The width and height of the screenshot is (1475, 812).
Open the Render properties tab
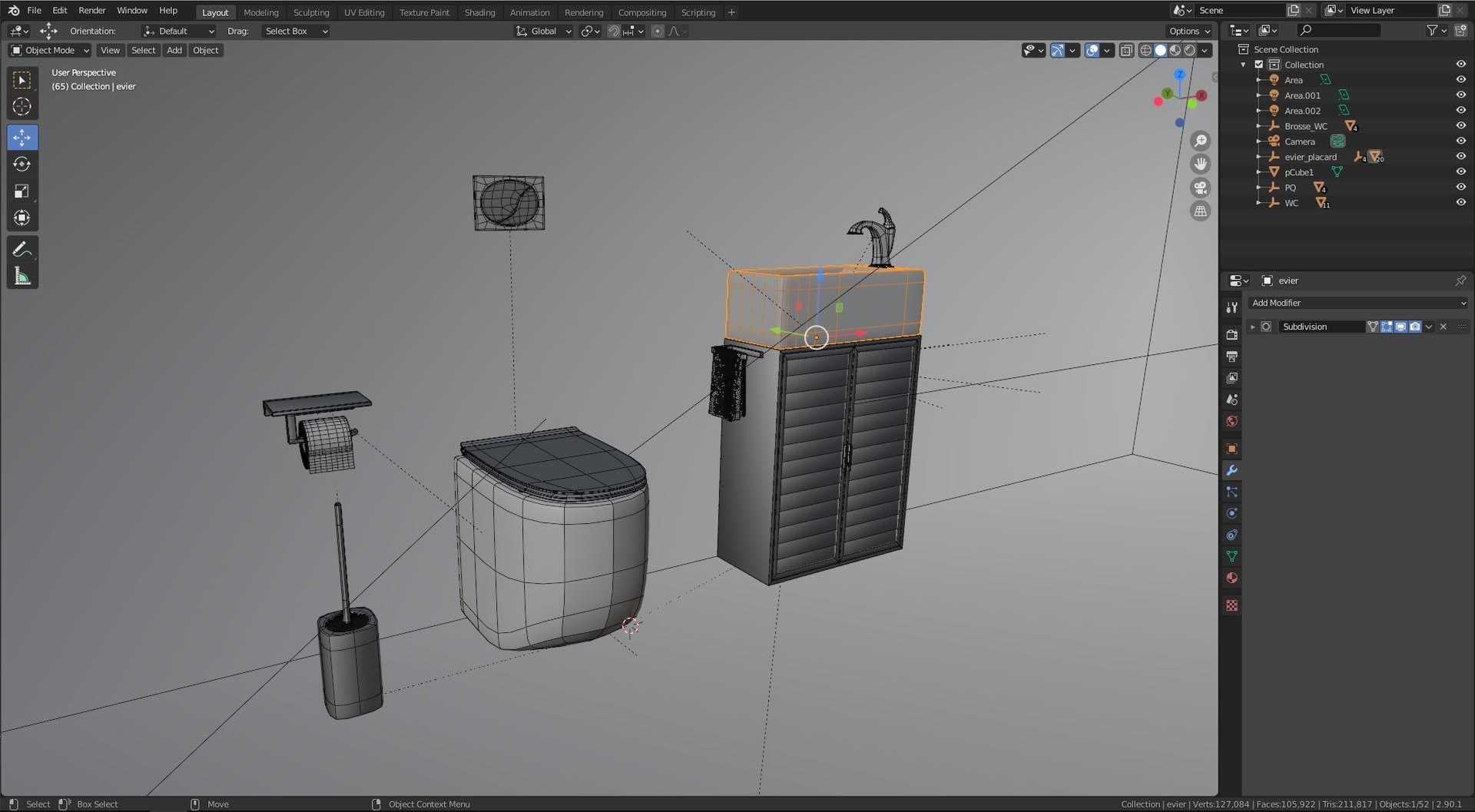click(x=1231, y=335)
